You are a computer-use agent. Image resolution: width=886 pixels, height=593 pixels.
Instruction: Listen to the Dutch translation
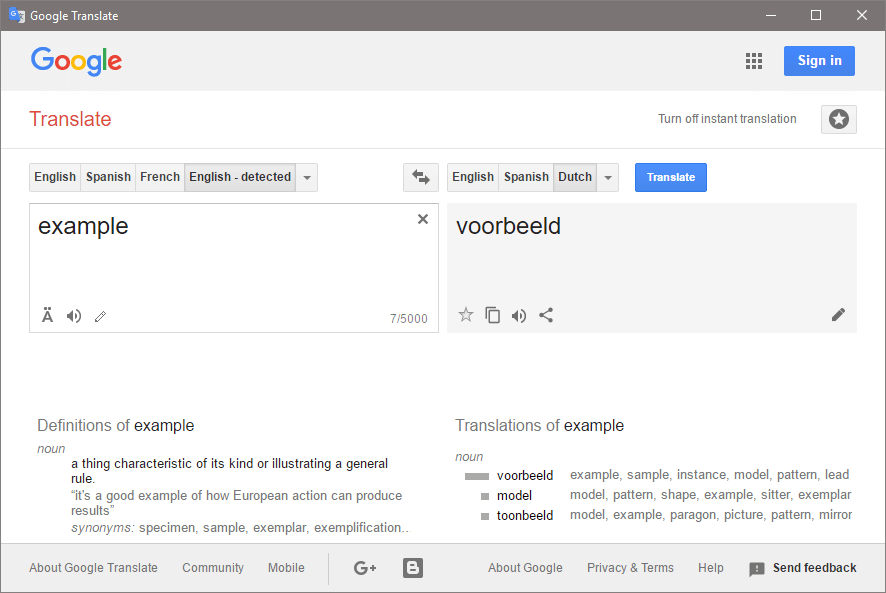point(519,315)
